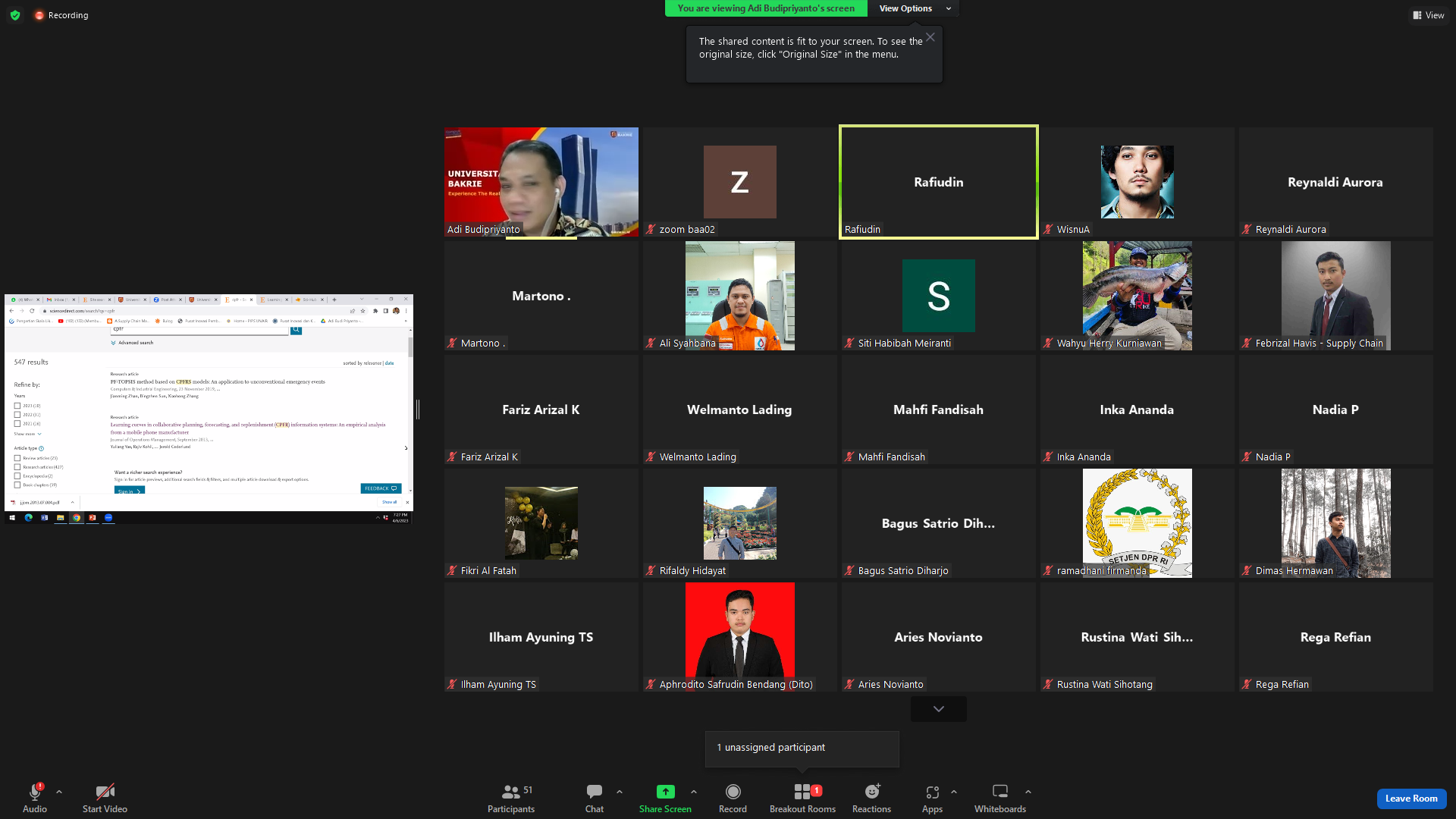Click the browser back arrow in shared screen

(11, 311)
